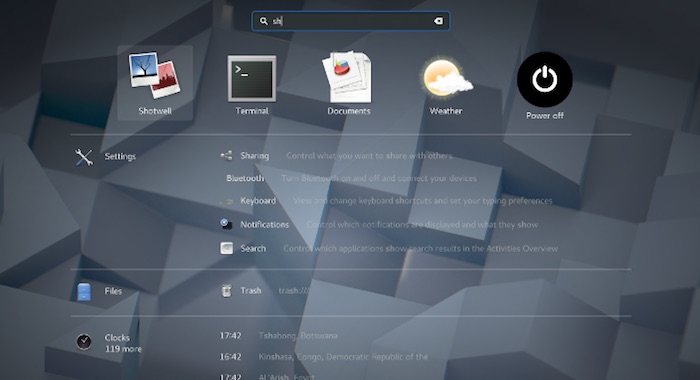
Task: Click the Files cabinet icon
Action: pyautogui.click(x=84, y=292)
